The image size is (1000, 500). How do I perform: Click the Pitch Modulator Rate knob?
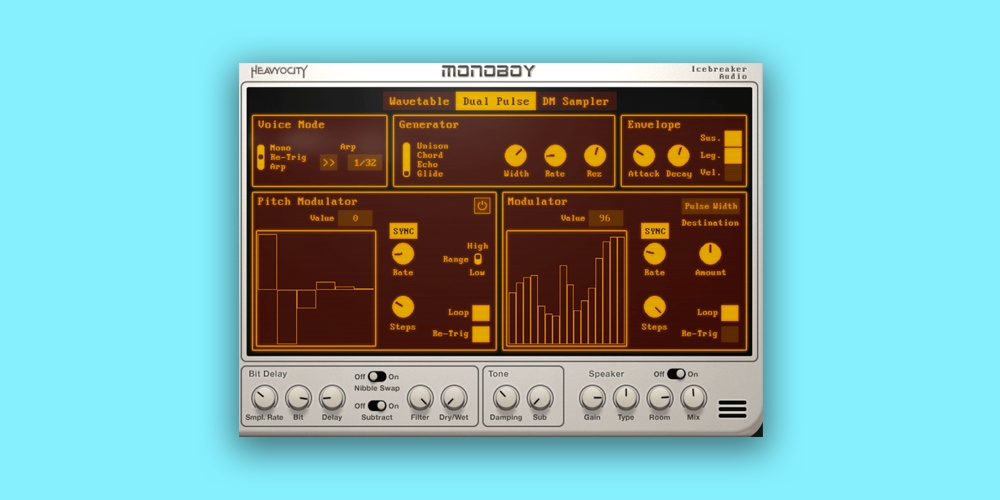(x=403, y=254)
